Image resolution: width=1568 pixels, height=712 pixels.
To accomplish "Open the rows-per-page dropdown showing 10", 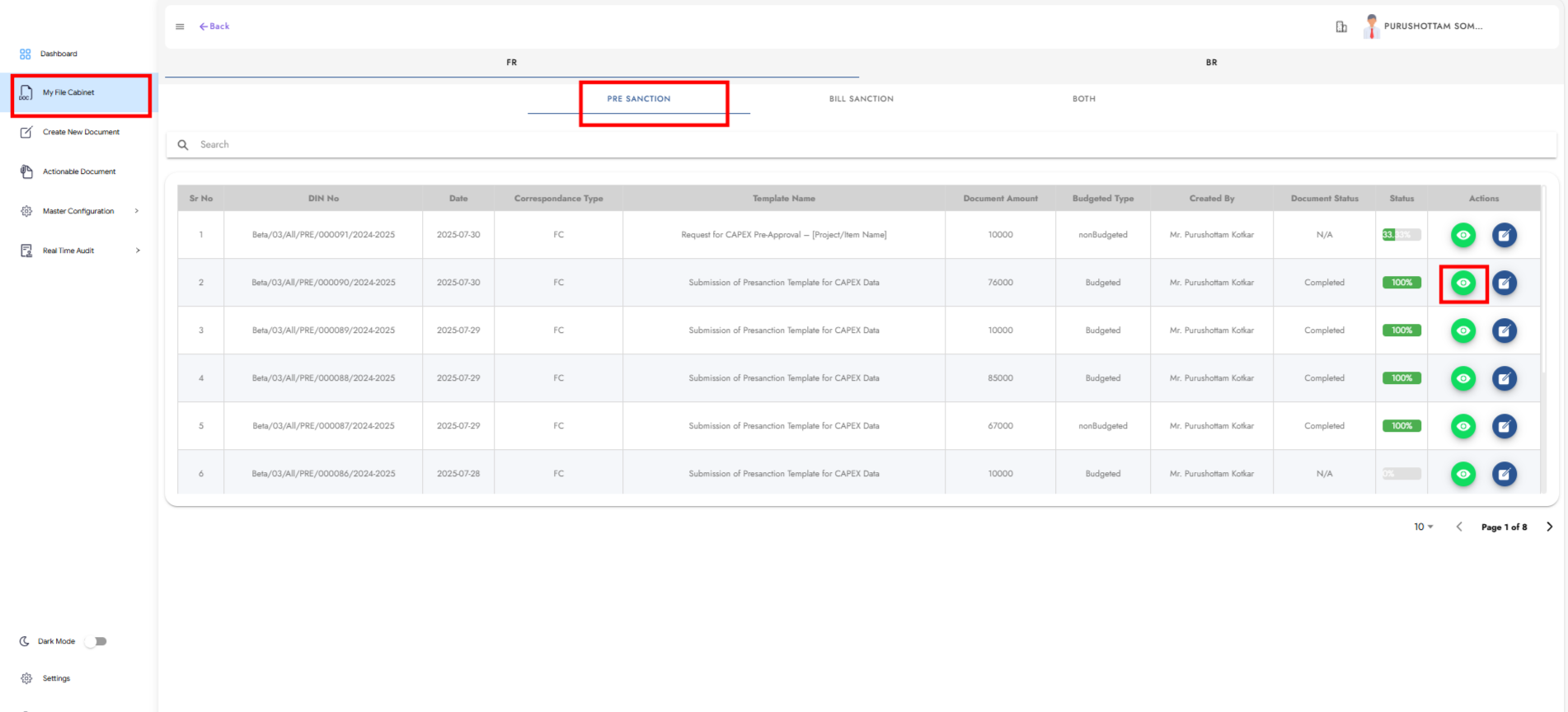I will click(x=1423, y=527).
